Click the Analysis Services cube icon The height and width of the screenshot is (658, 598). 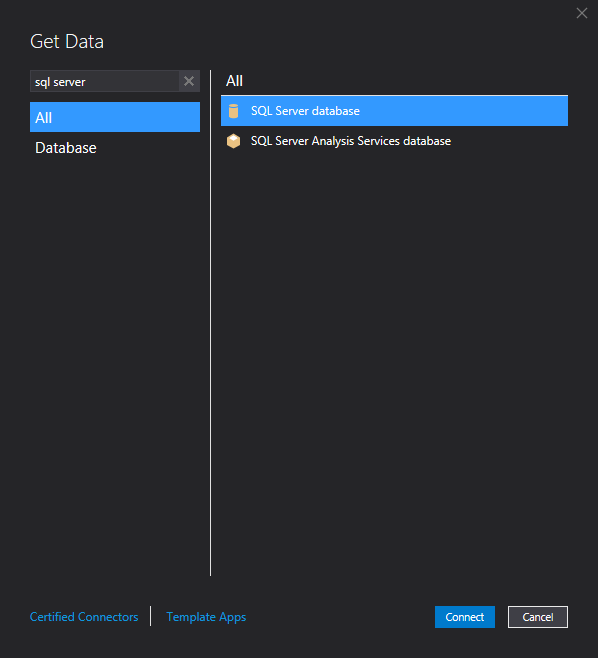[x=233, y=141]
